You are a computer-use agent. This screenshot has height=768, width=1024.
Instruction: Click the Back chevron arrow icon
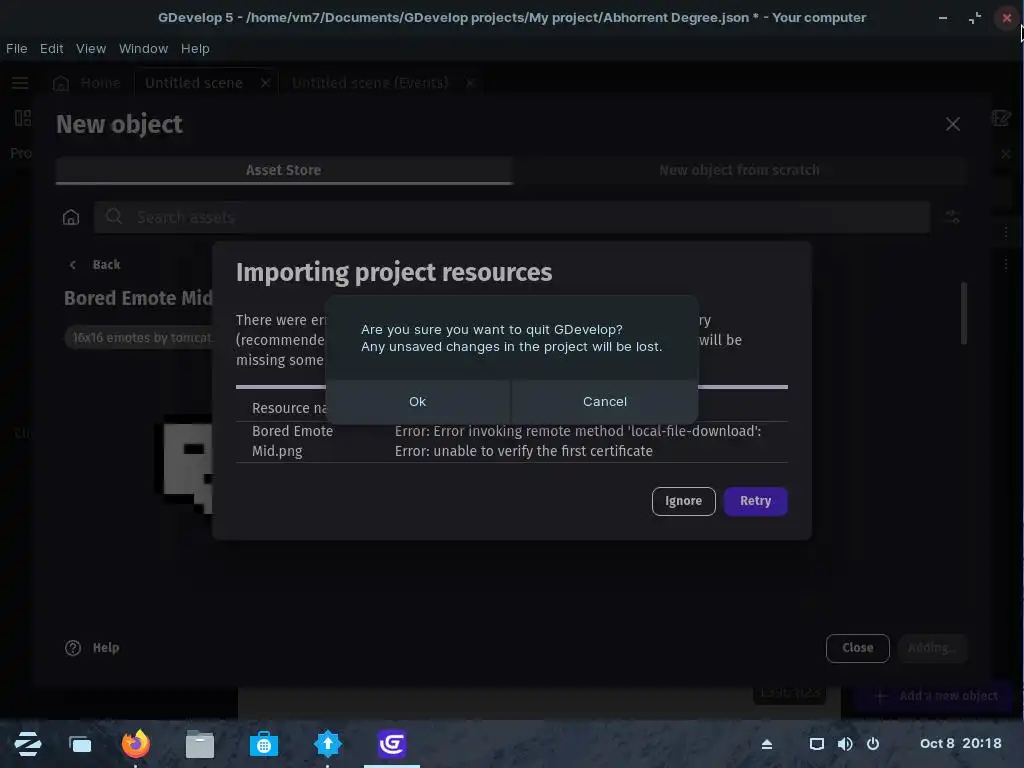72,264
